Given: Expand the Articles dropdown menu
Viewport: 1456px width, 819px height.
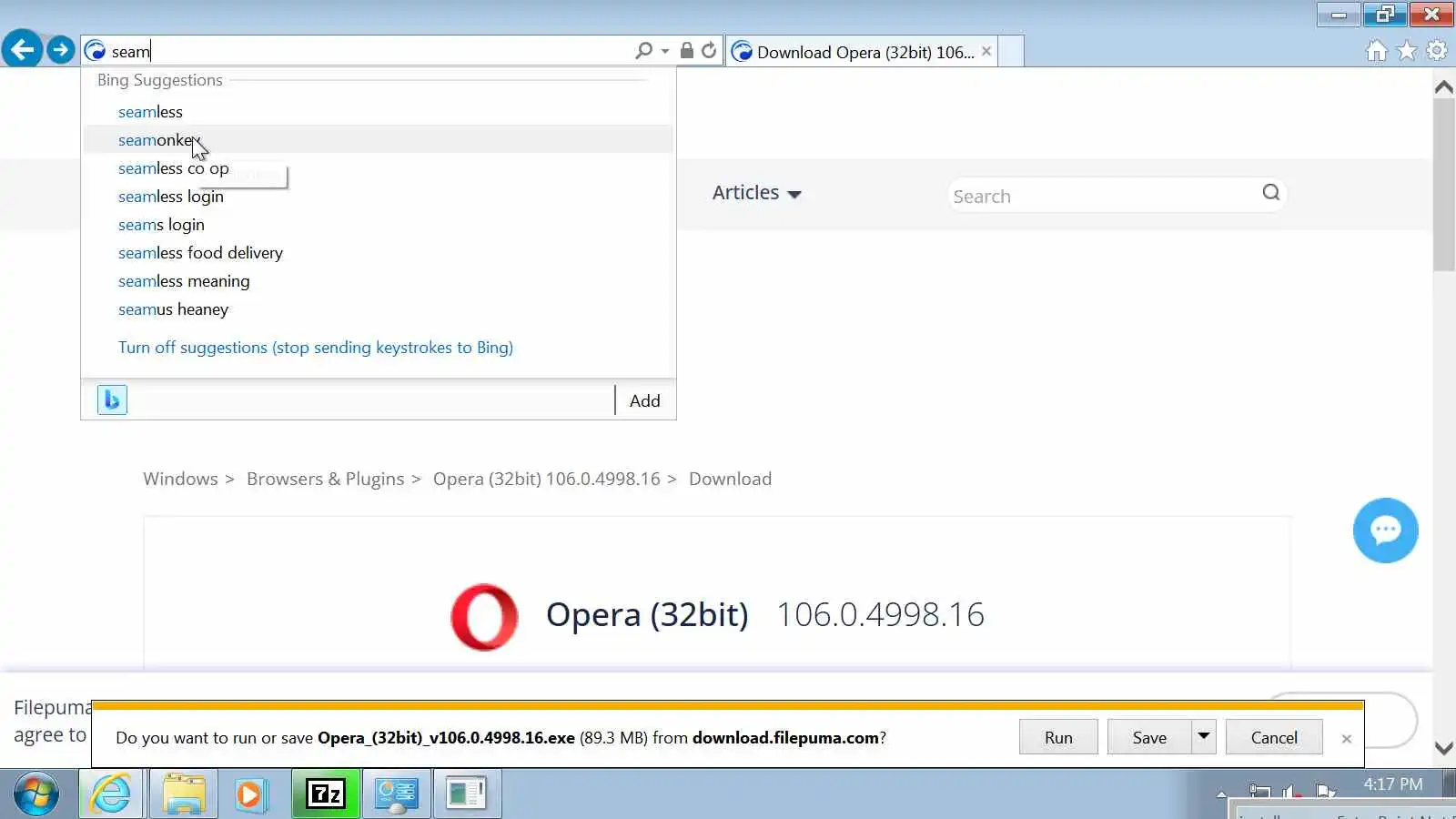Looking at the screenshot, I should pyautogui.click(x=756, y=193).
